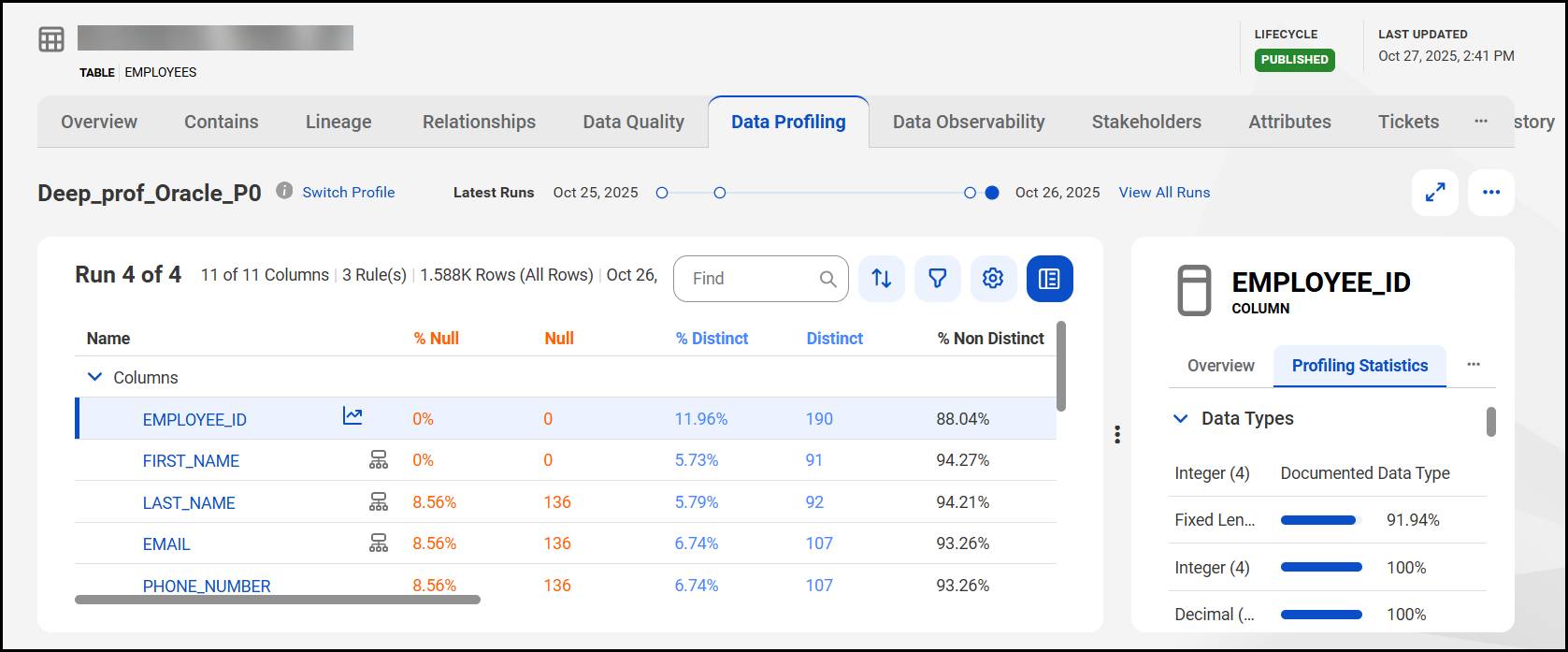Click the Fixed Length 91.94% progress bar
This screenshot has width=1568, height=652.
1318,520
